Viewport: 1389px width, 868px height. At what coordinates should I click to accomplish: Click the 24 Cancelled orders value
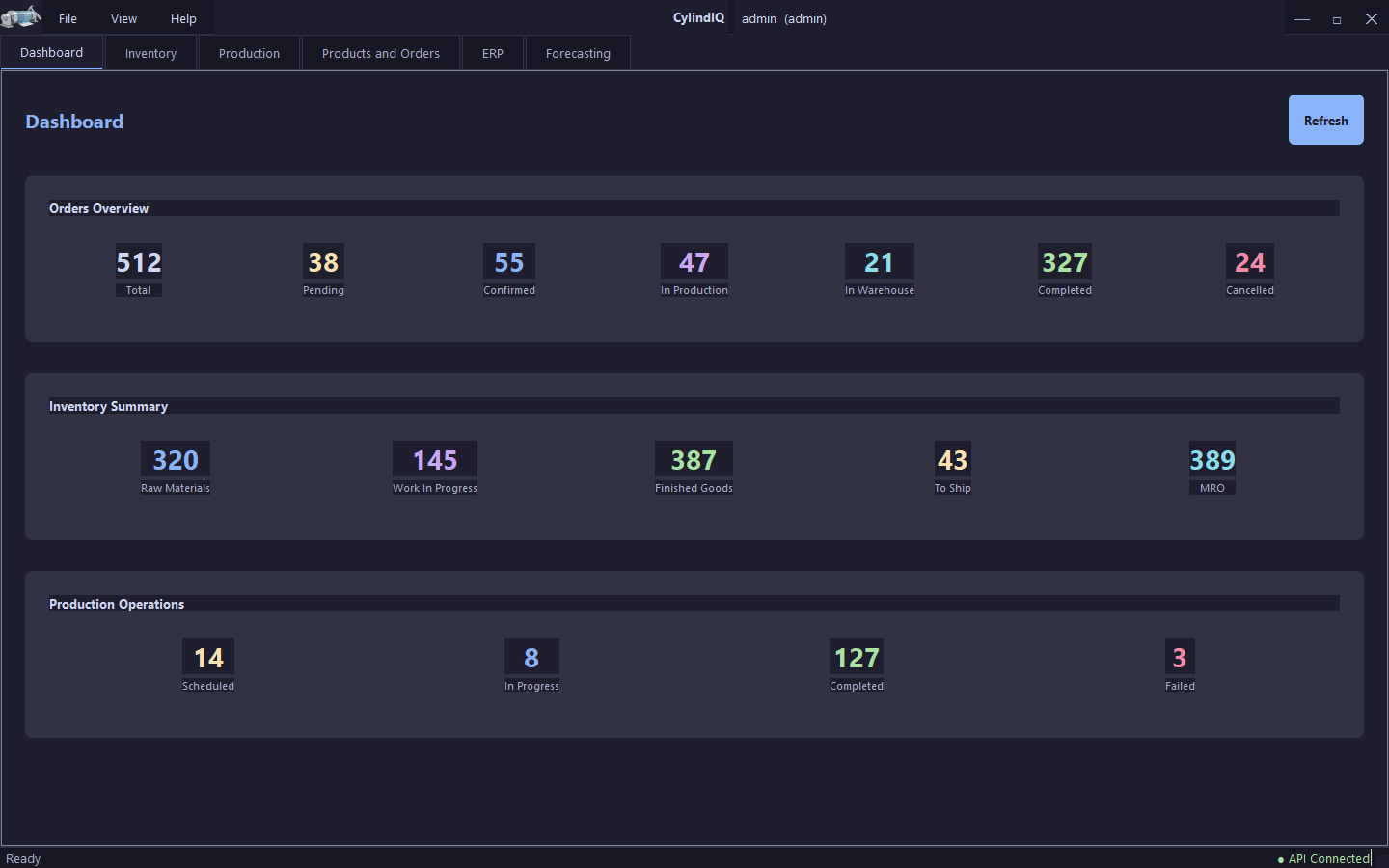click(1250, 262)
